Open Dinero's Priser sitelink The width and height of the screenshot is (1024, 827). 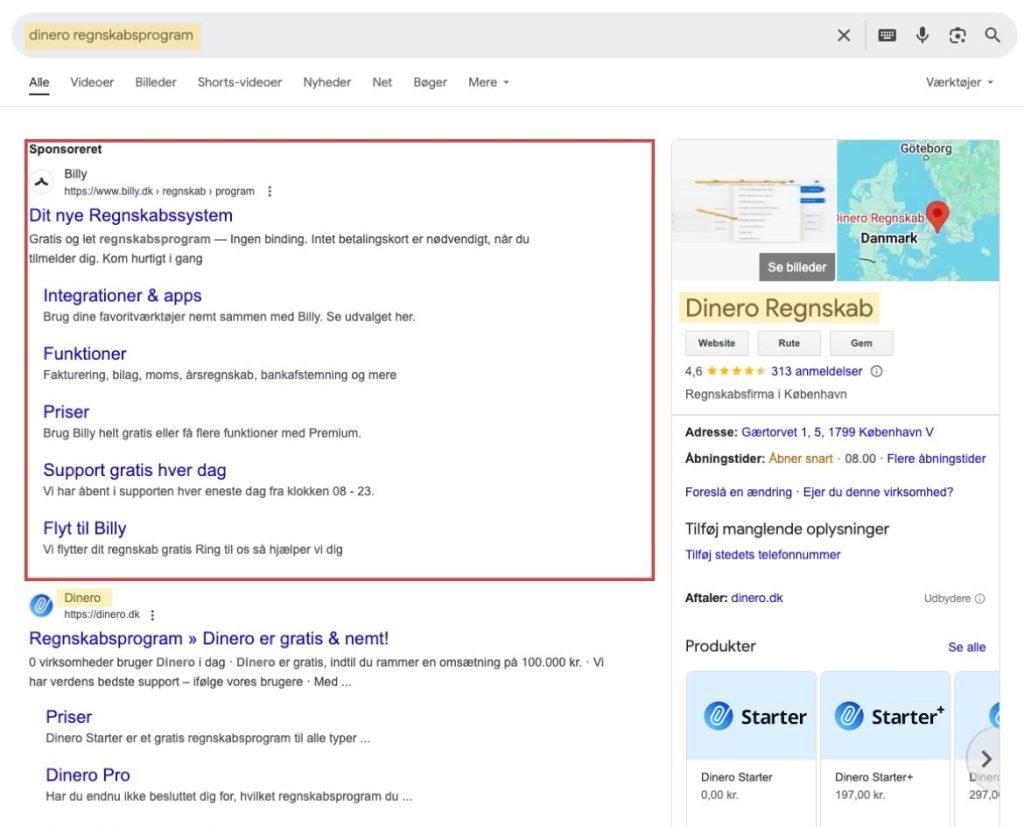[69, 717]
